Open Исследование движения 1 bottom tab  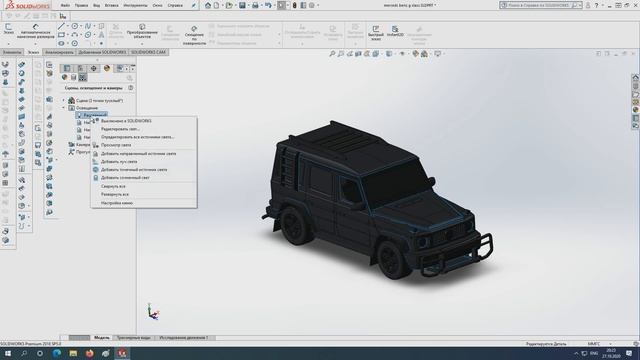pos(184,338)
